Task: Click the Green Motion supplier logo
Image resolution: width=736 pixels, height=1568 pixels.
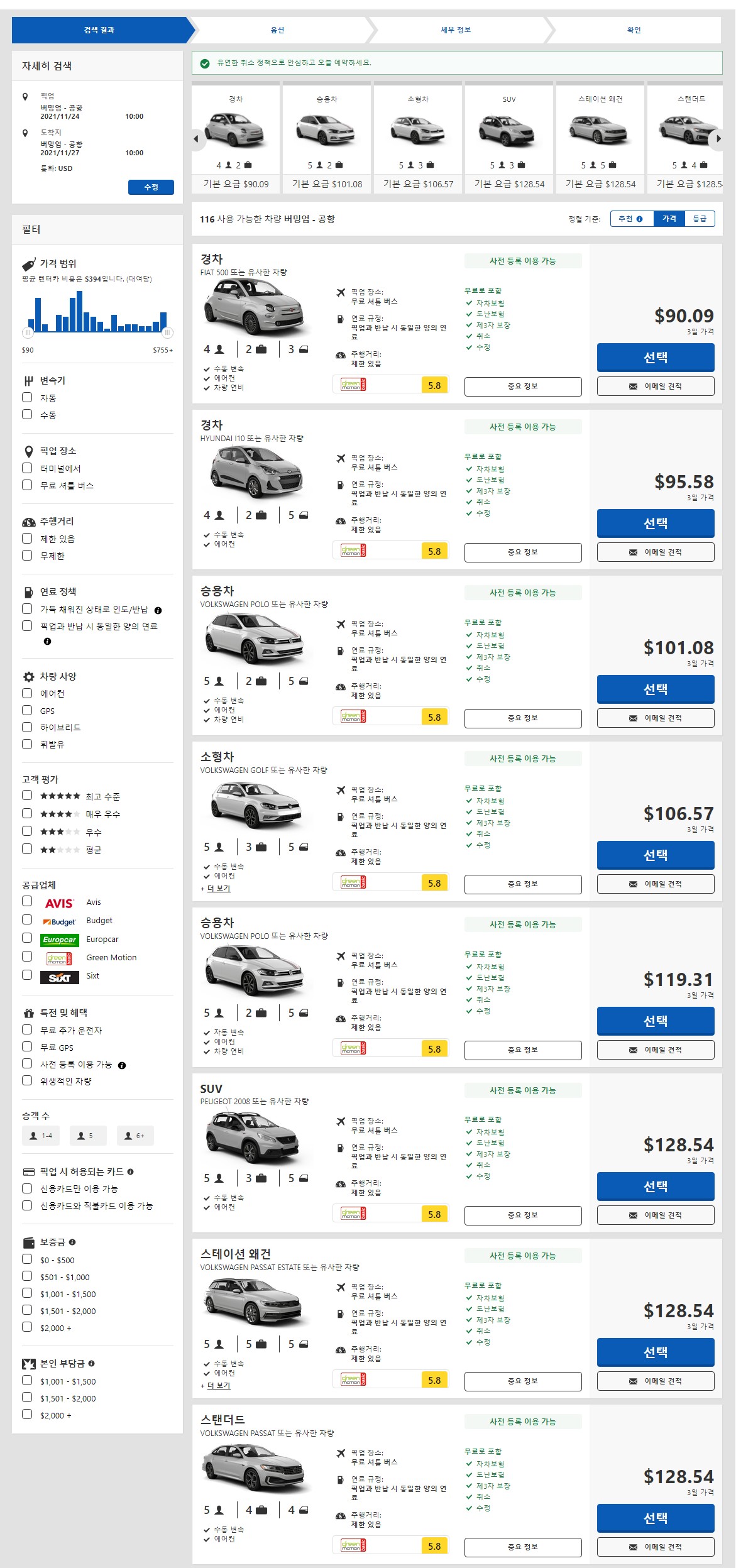Action: 59,958
